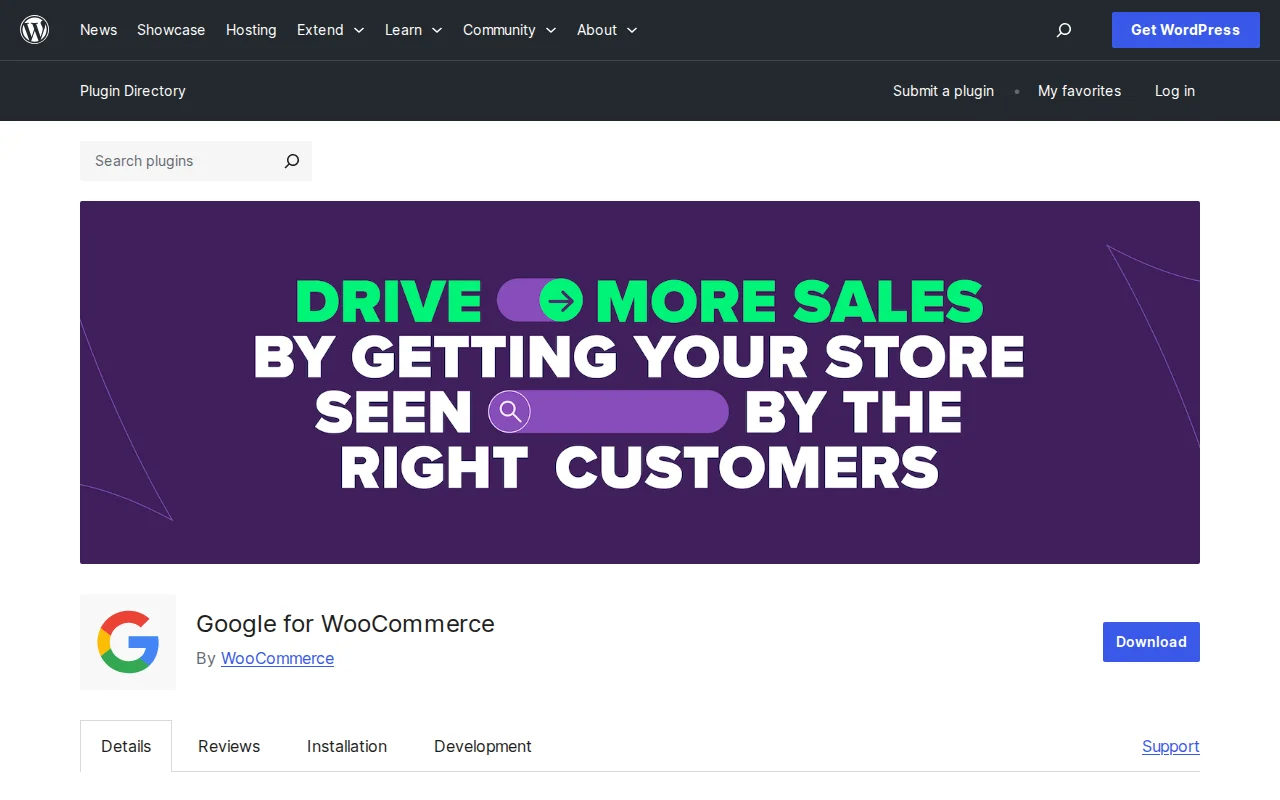The height and width of the screenshot is (800, 1280).
Task: Click the Google plugin icon thumbnail
Action: coord(127,642)
